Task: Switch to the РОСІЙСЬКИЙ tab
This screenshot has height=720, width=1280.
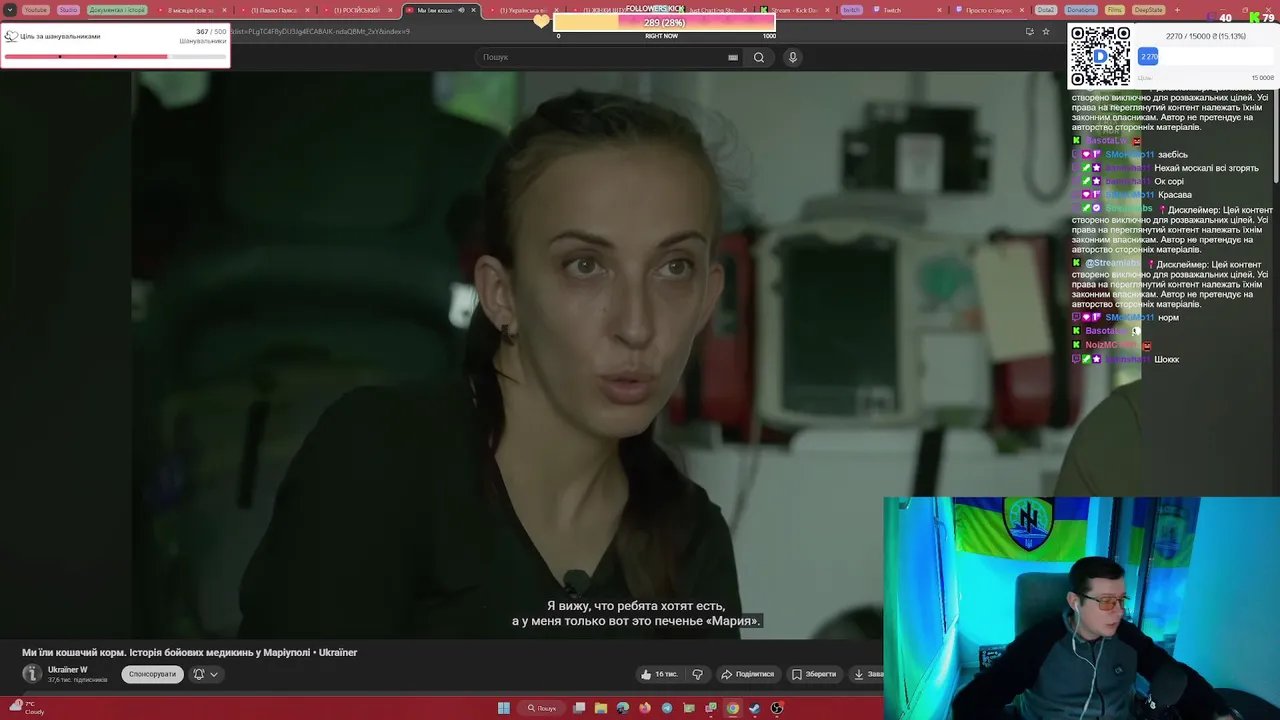Action: click(357, 10)
